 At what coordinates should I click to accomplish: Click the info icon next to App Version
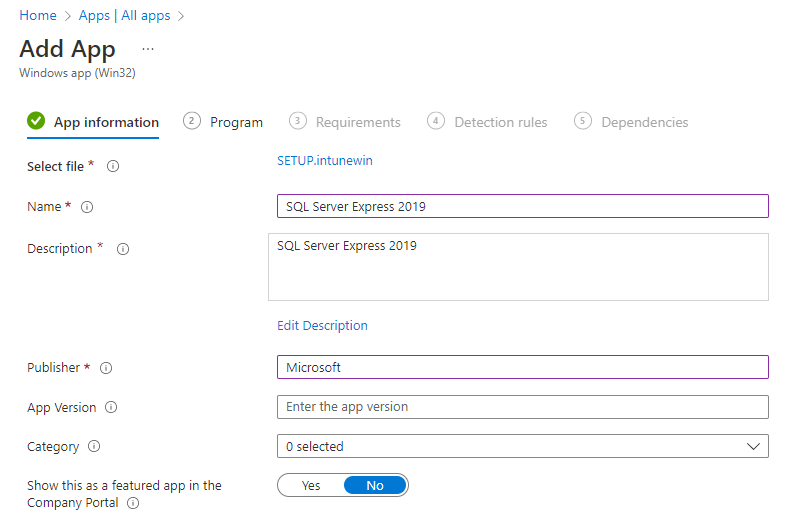click(x=111, y=408)
